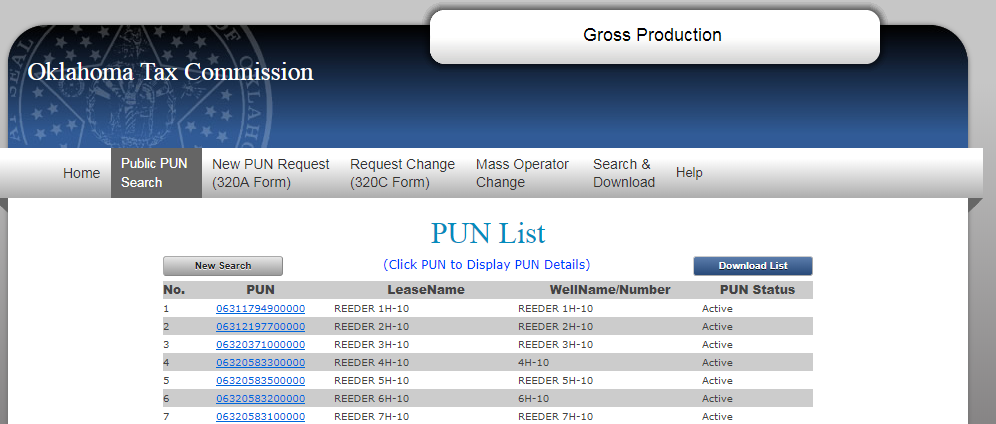Screen dimensions: 996x424
Task: Select lease name REEDER 4H-10 cell
Action: (x=372, y=362)
